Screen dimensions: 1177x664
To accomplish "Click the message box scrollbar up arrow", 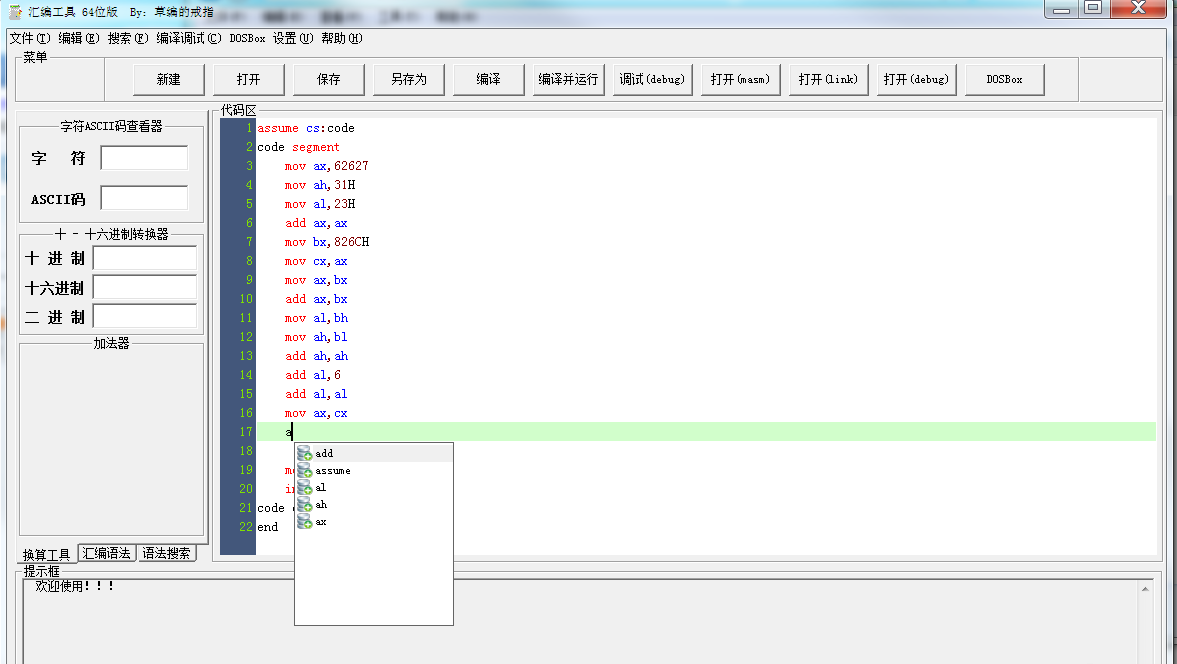I will pos(1145,590).
